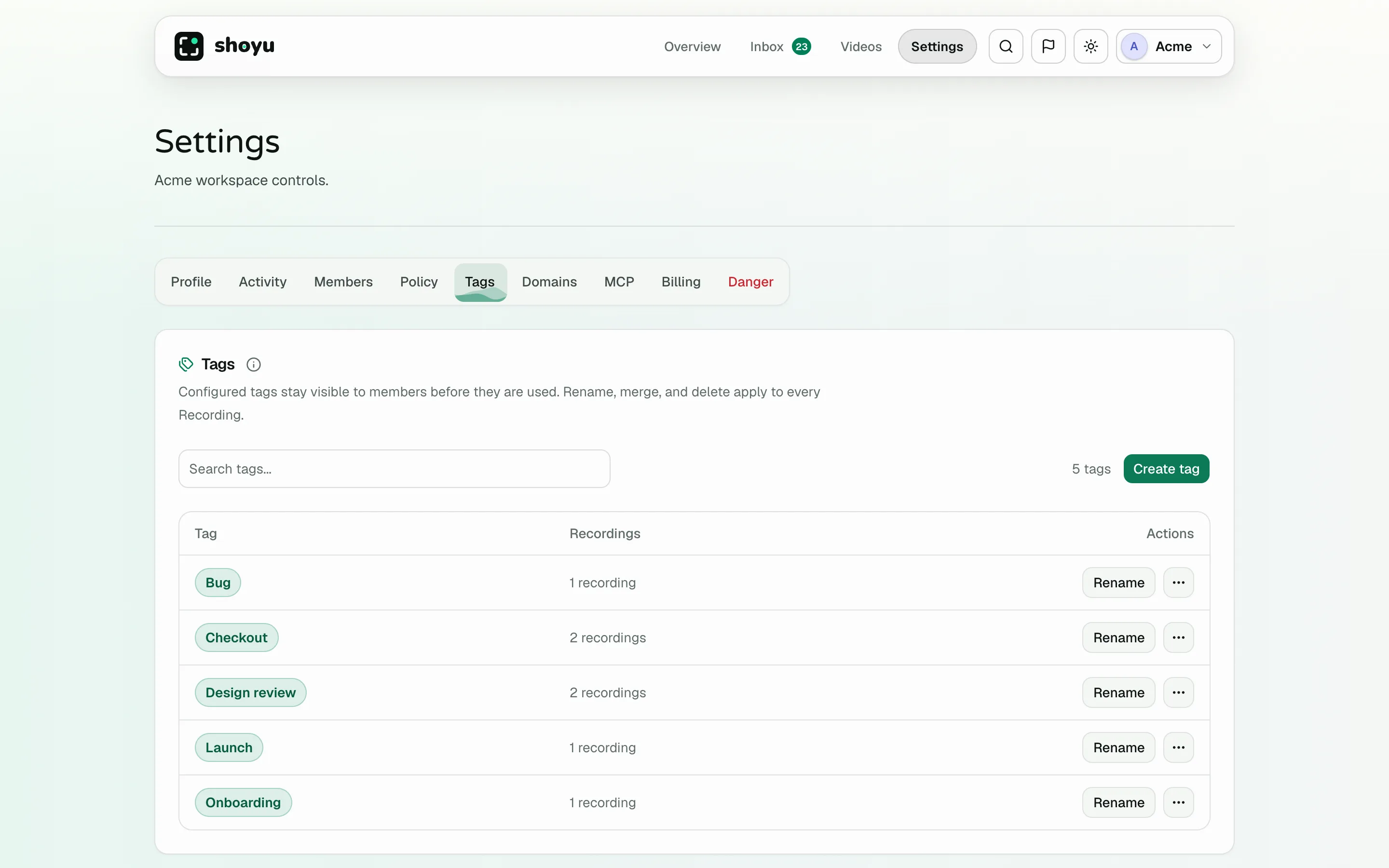Image resolution: width=1389 pixels, height=868 pixels.
Task: Go to Overview in top navigation
Action: coord(692,46)
